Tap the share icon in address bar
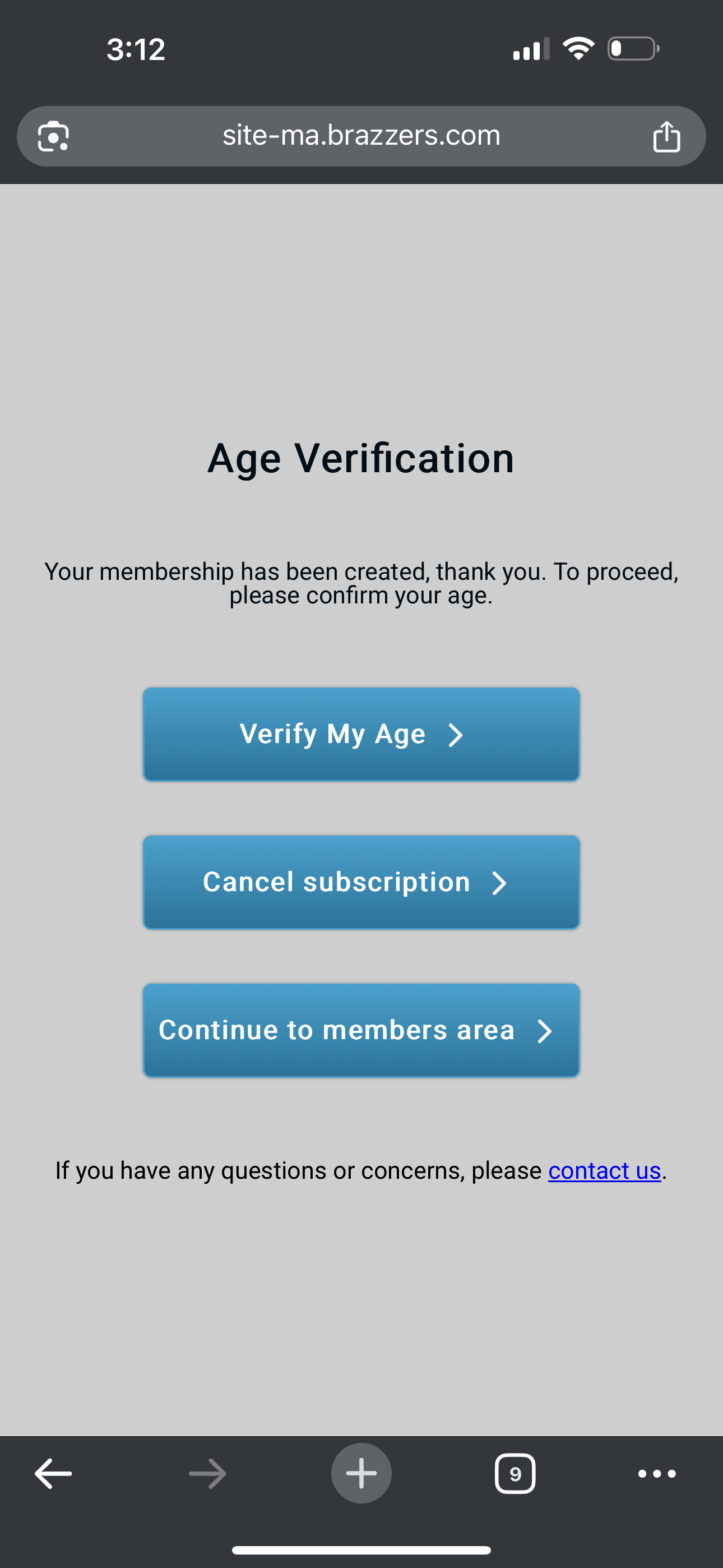This screenshot has width=723, height=1568. (x=666, y=136)
